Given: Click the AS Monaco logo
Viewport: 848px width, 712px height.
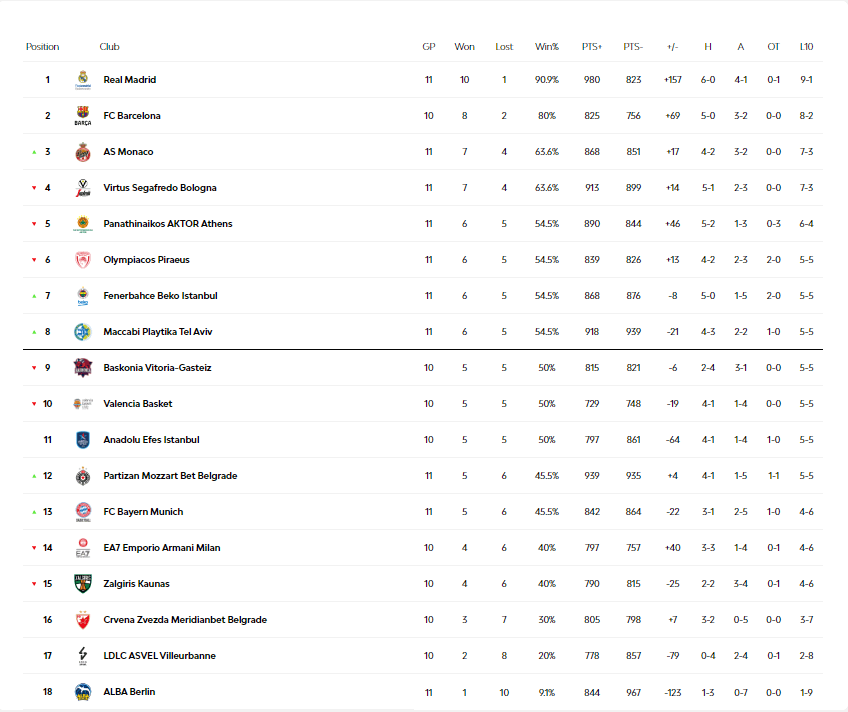Looking at the screenshot, I should 83,152.
